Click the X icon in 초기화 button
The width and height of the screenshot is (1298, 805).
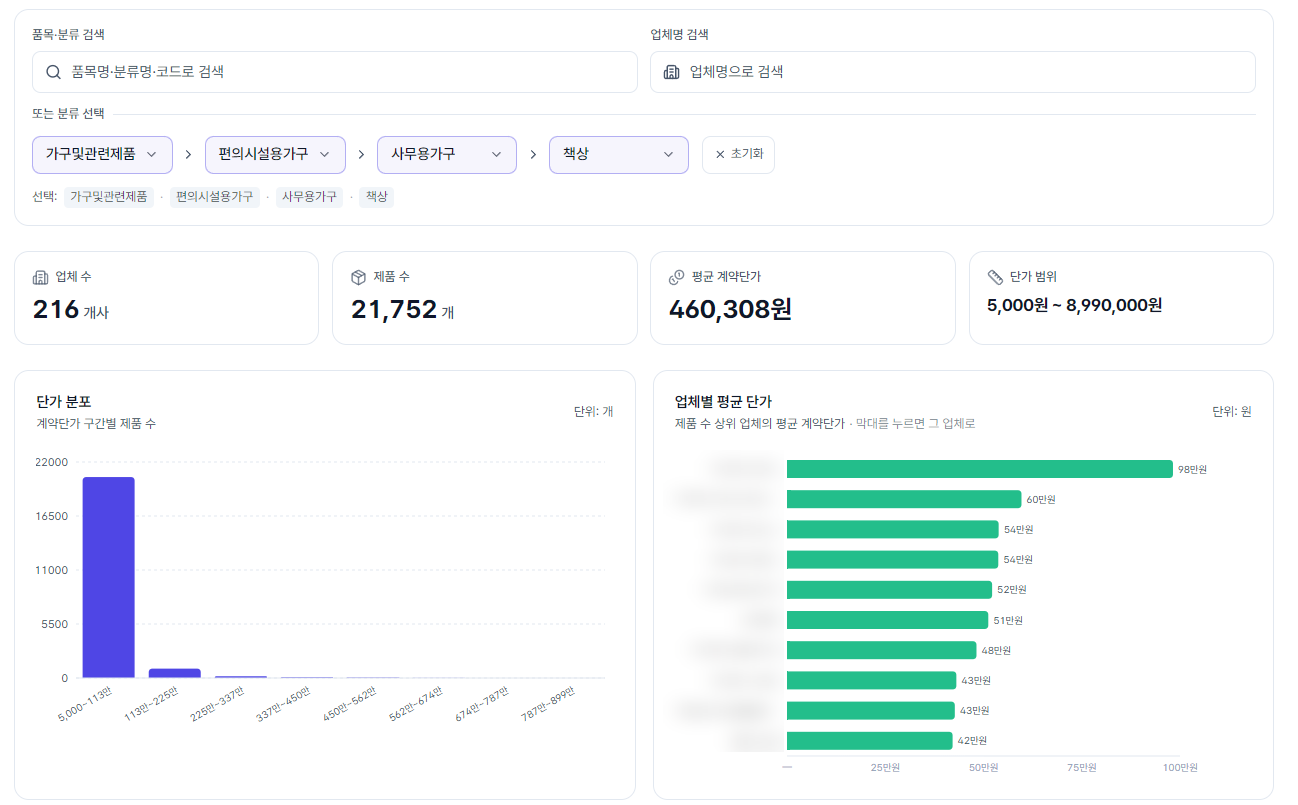[720, 155]
